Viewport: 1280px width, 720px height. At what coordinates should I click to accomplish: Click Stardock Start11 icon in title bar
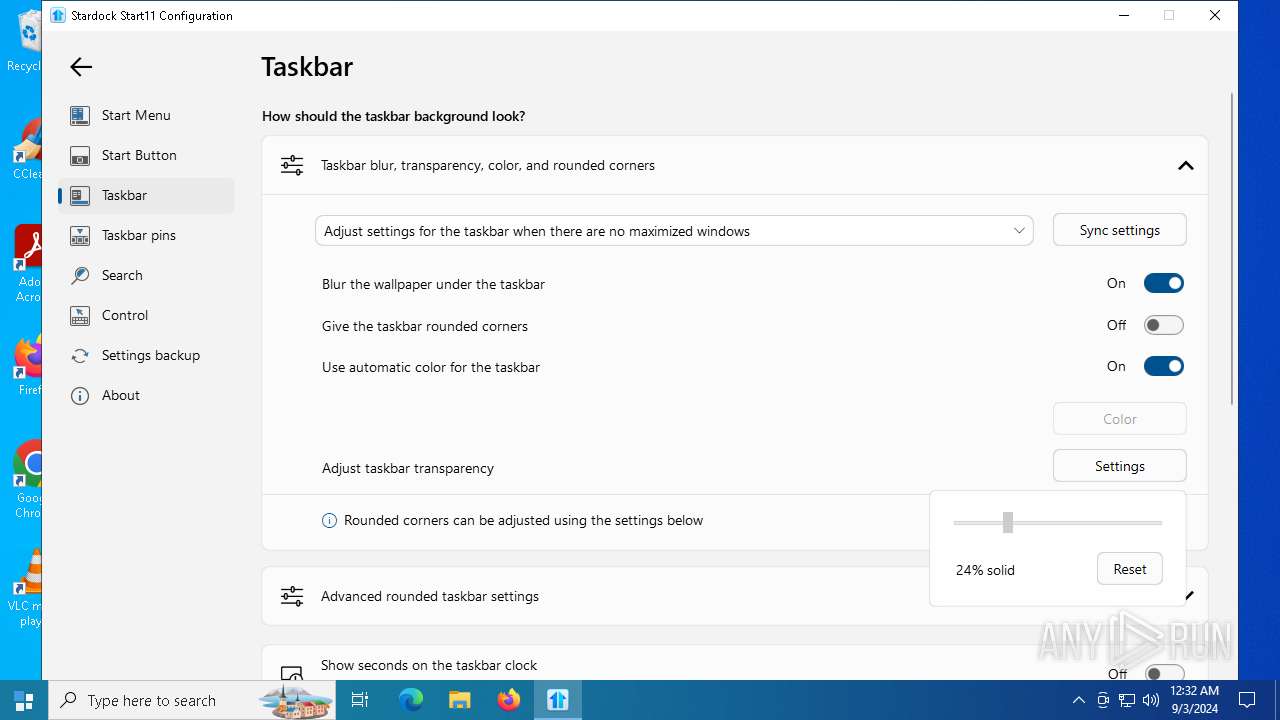[x=58, y=15]
